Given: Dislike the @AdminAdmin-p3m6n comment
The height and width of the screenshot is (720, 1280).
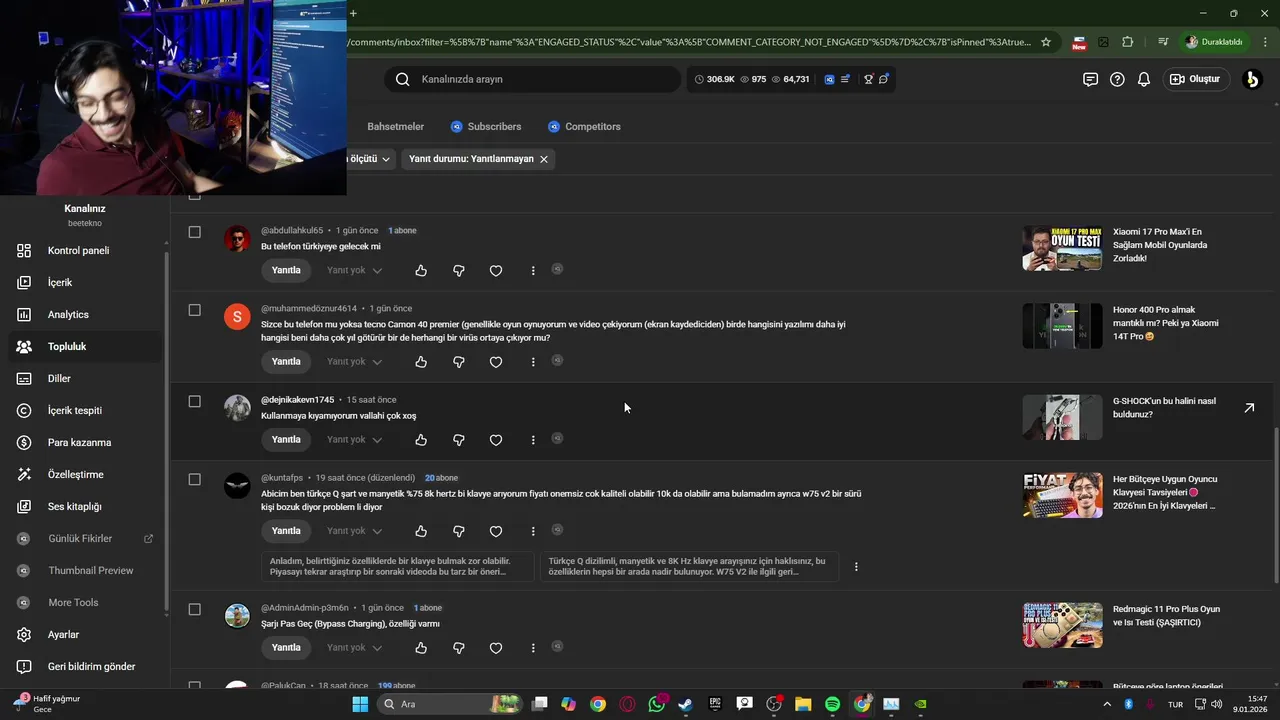Looking at the screenshot, I should click(x=459, y=648).
